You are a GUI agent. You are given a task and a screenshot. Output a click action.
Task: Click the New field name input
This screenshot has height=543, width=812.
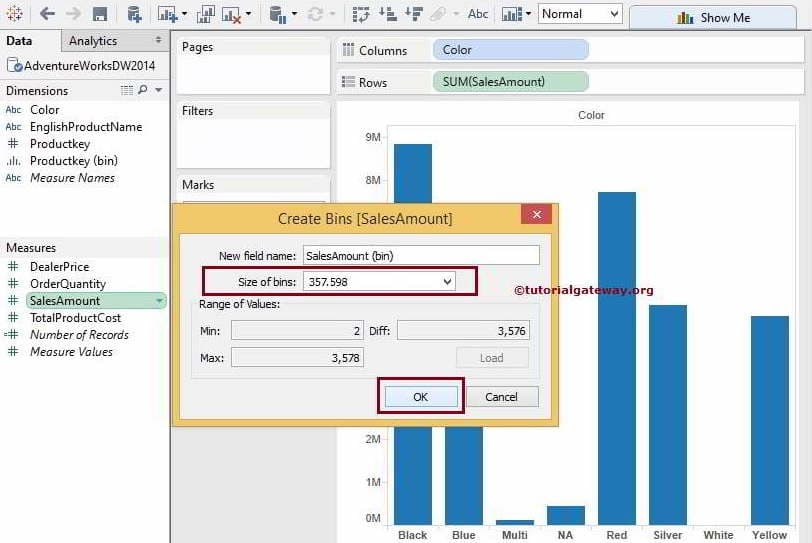(421, 256)
